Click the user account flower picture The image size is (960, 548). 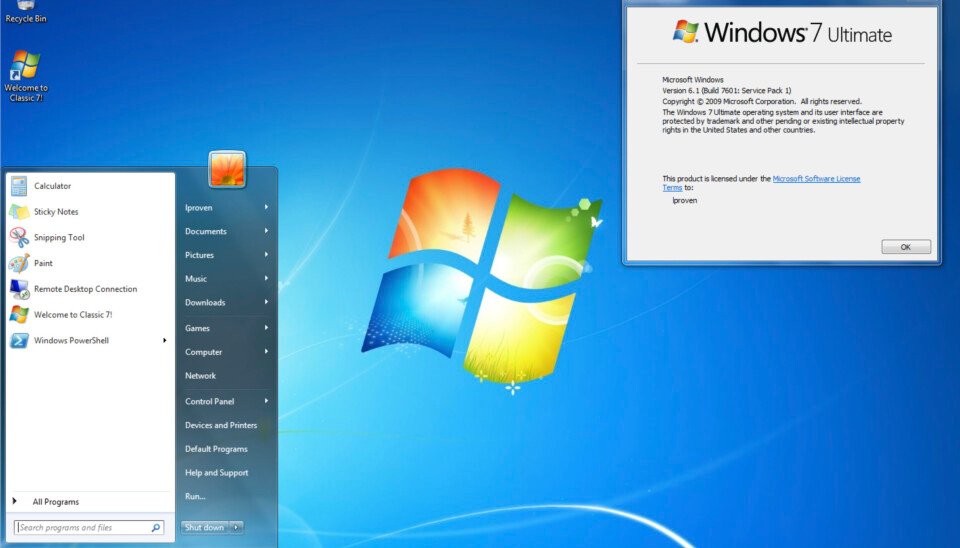[x=227, y=169]
